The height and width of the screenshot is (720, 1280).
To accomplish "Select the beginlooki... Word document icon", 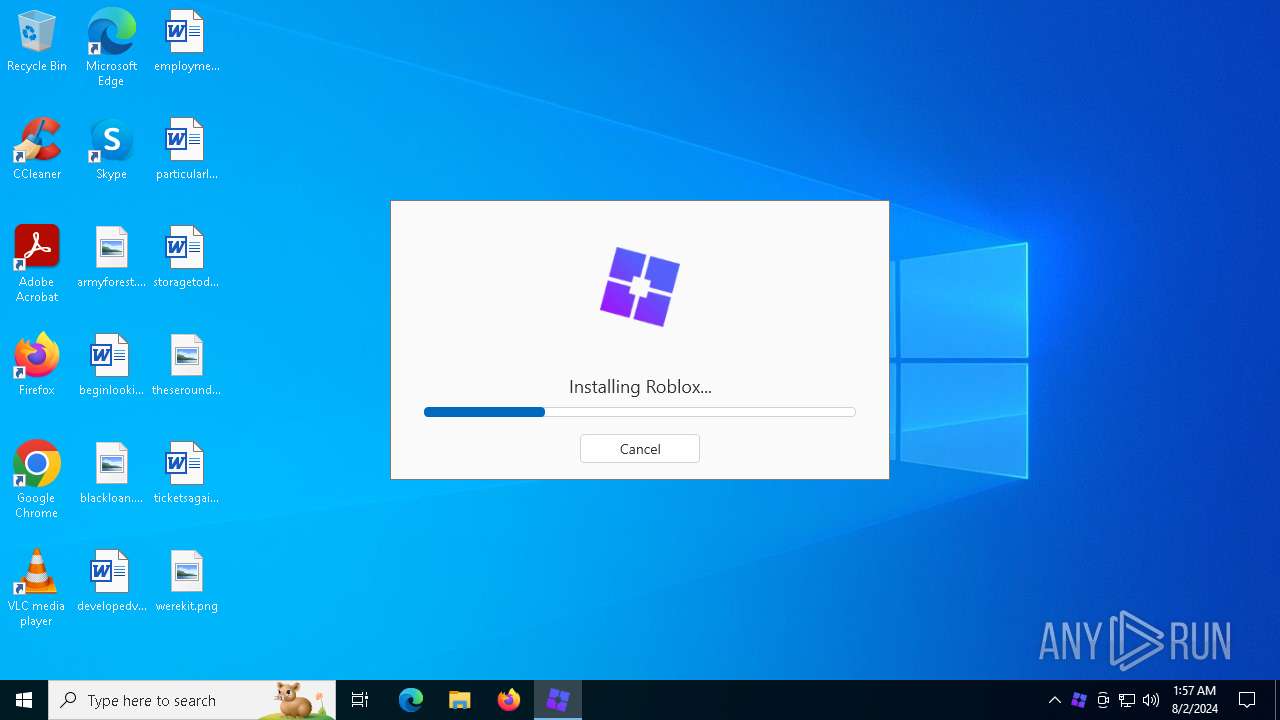I will pyautogui.click(x=111, y=366).
